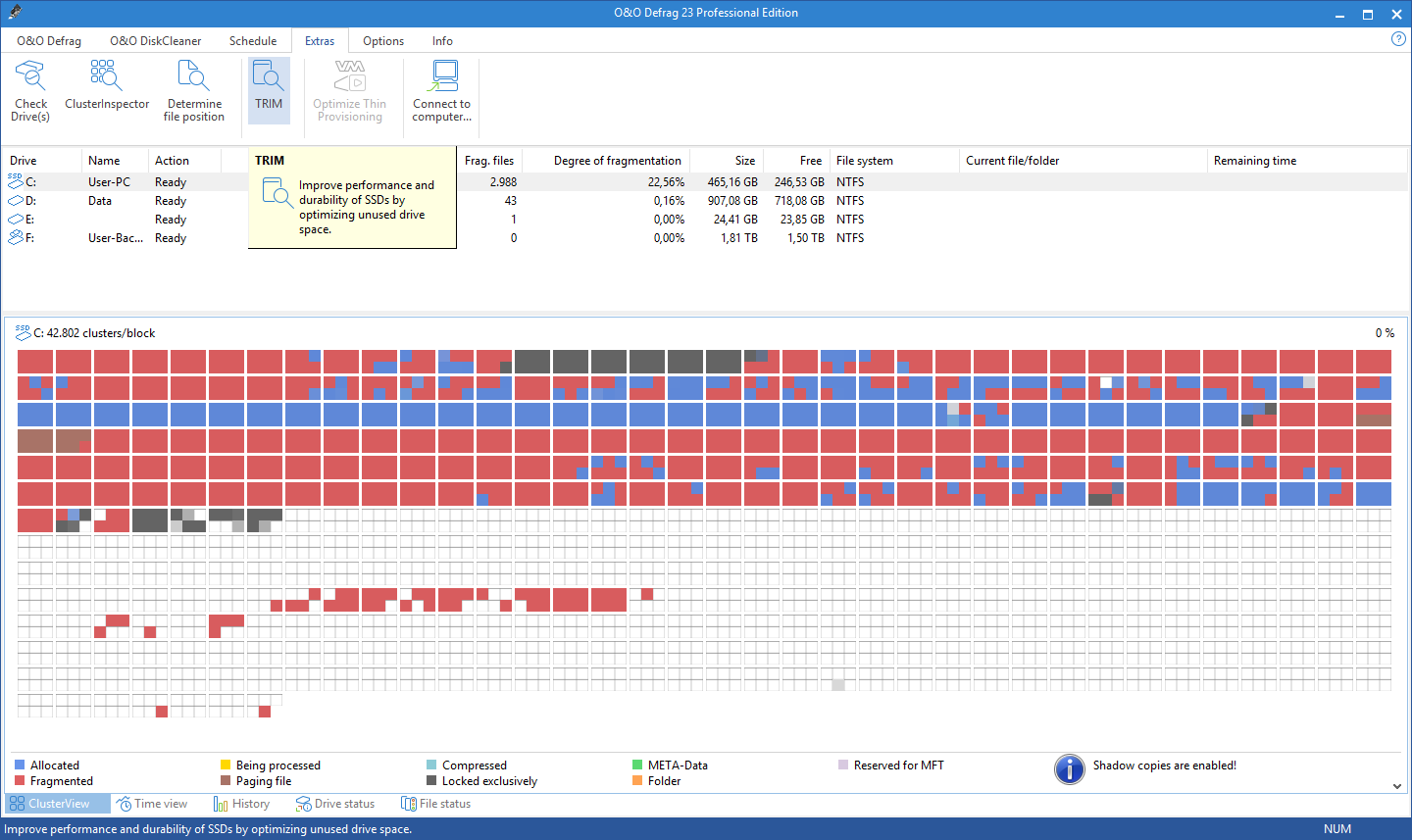Open the File status view

436,804
